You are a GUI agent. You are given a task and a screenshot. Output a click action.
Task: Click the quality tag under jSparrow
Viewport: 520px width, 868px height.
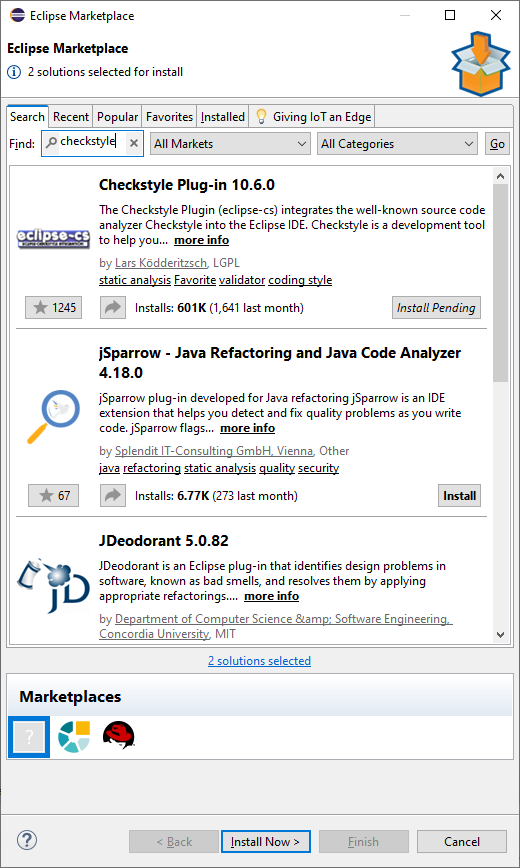coord(277,468)
